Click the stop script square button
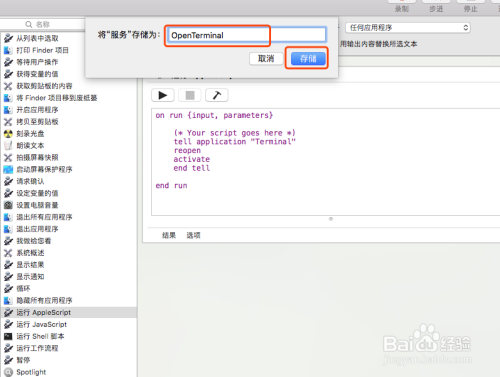Viewport: 500px width, 377px height. 190,95
